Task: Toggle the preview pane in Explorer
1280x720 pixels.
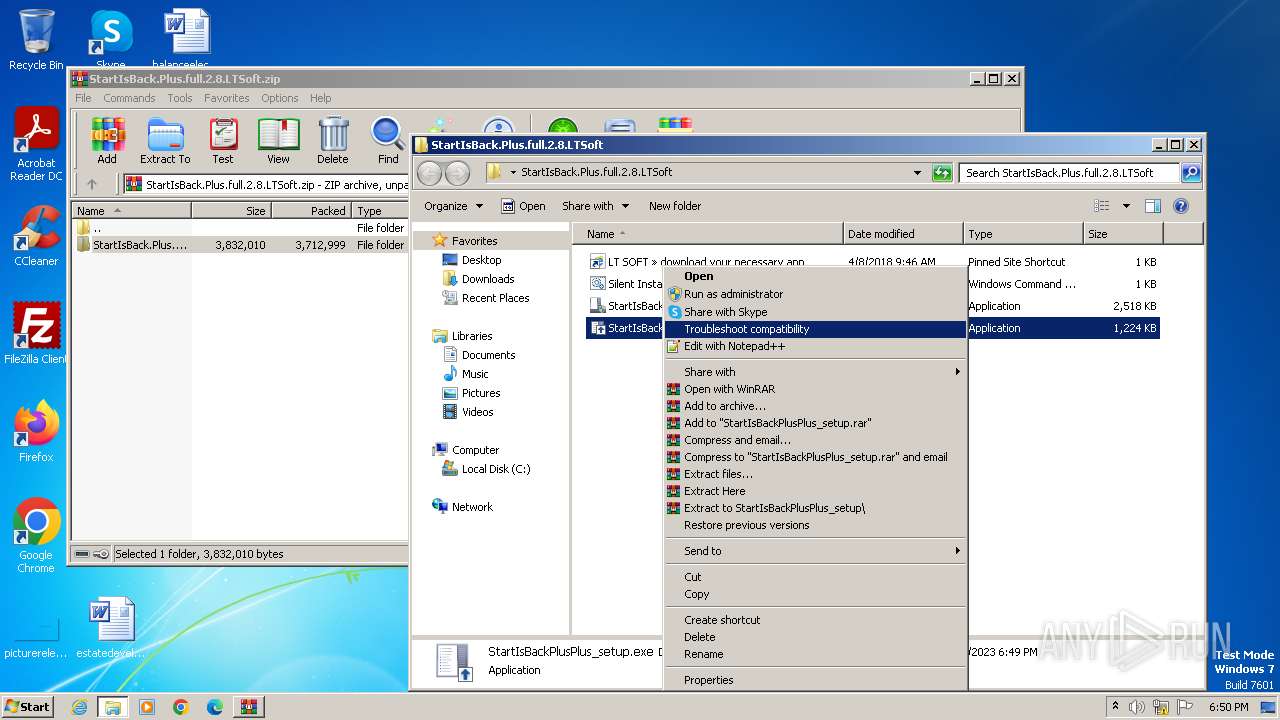Action: coord(1152,206)
